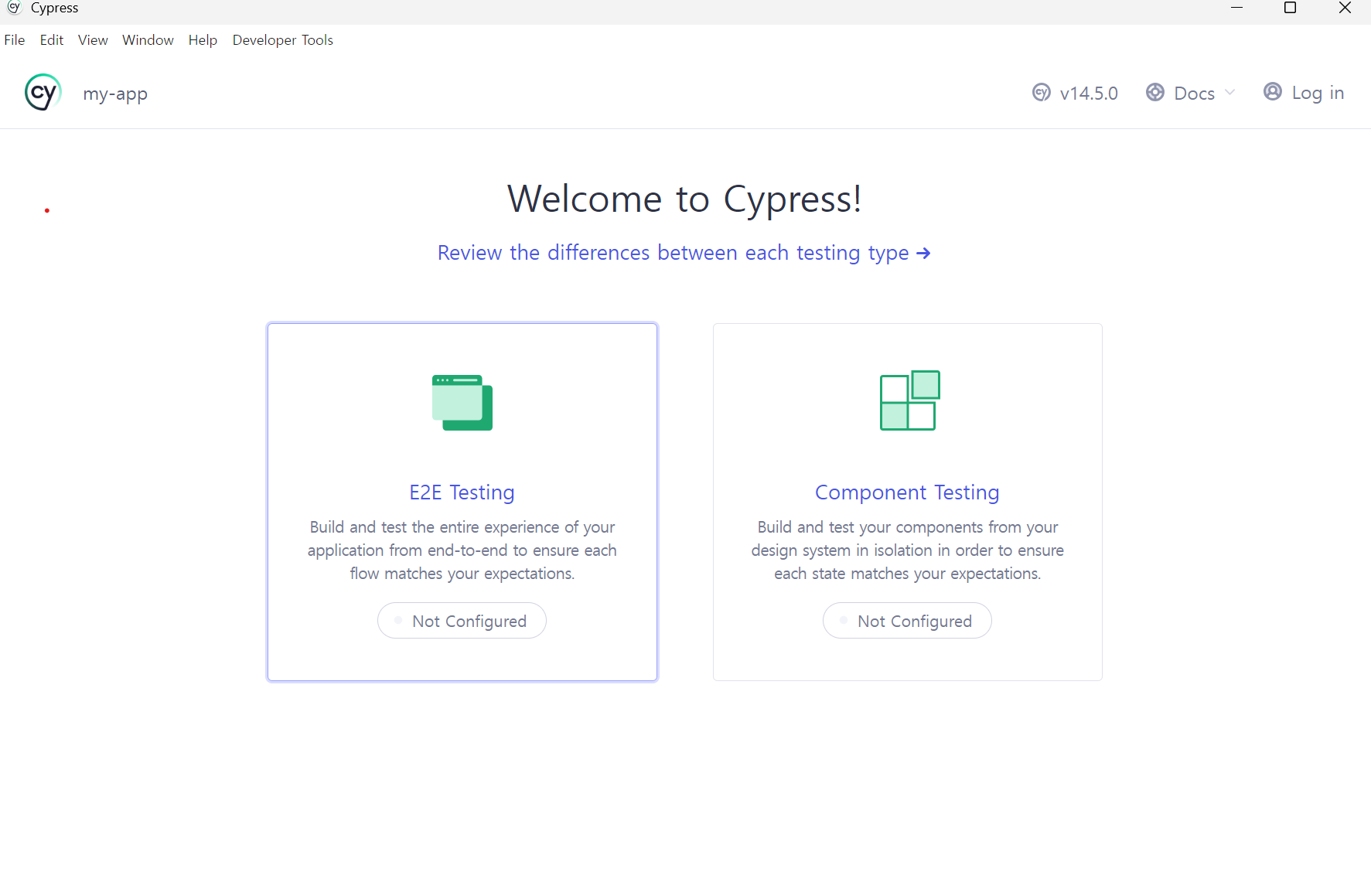This screenshot has height=896, width=1371.
Task: Click the my-app project name
Action: click(x=115, y=94)
